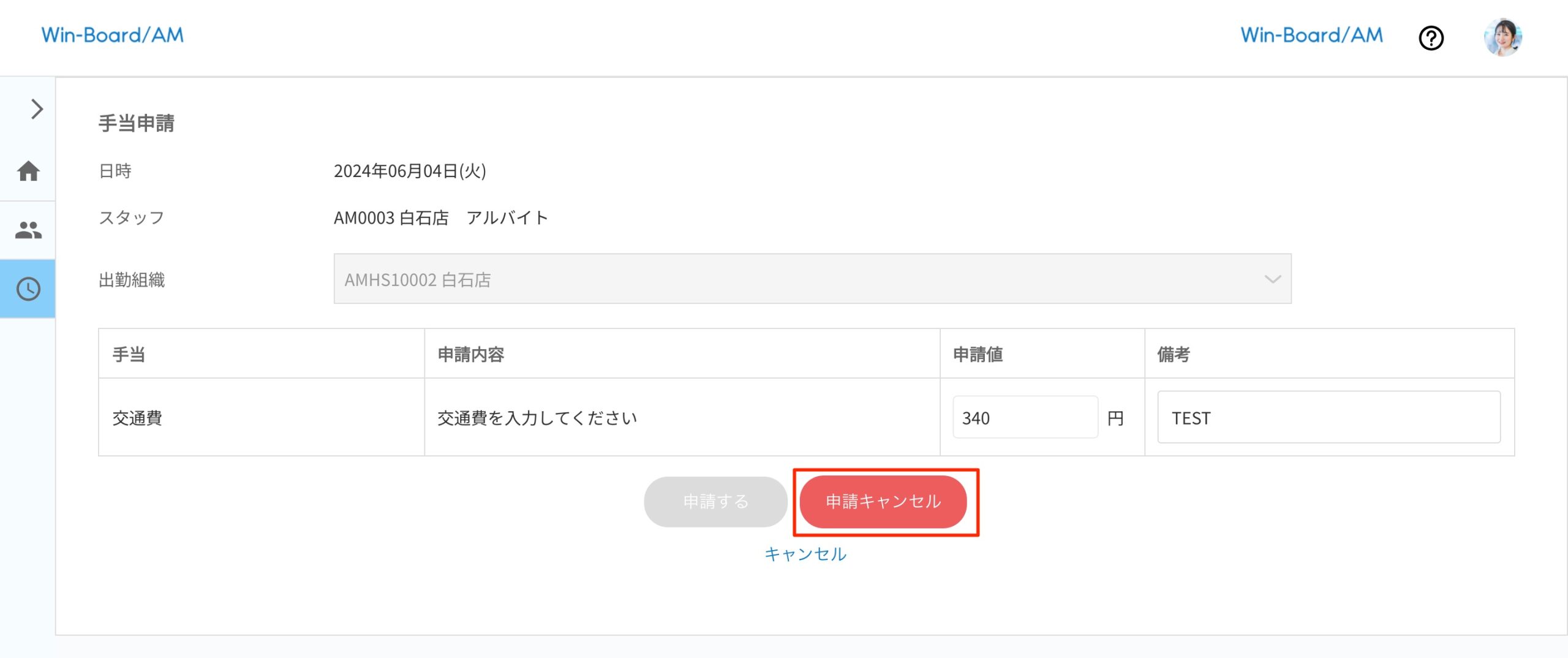Click the Win-Board/AM label in the right header
1568x658 pixels.
[1312, 35]
